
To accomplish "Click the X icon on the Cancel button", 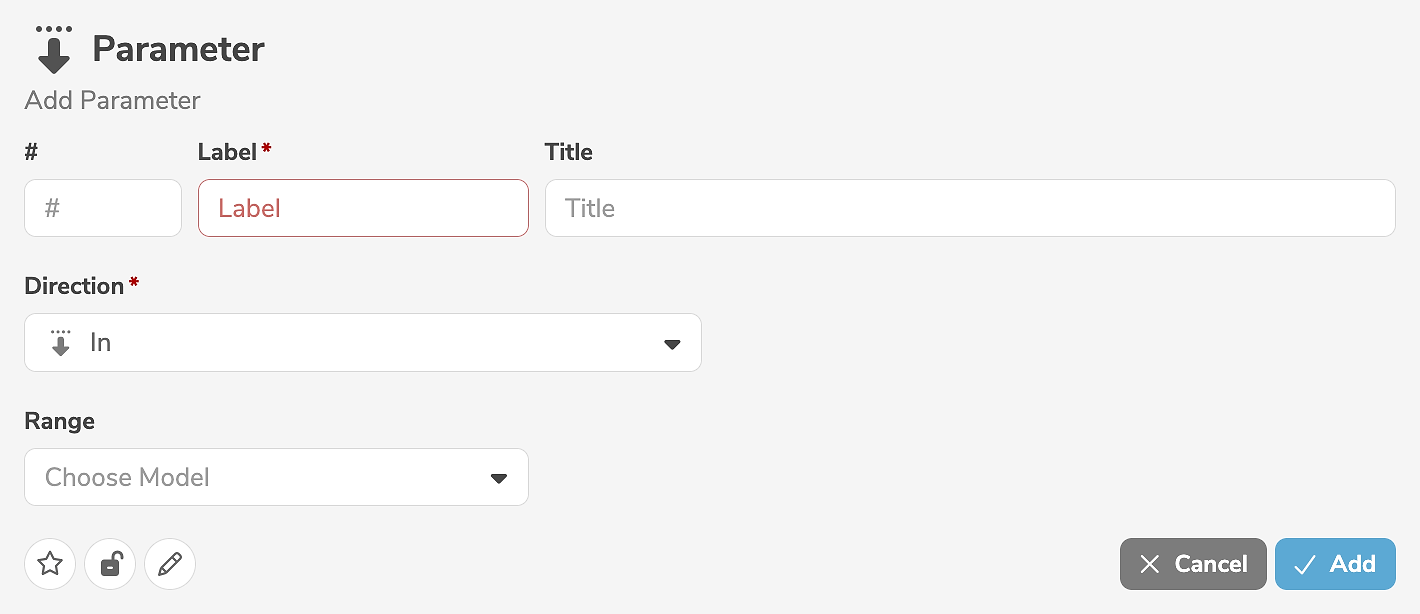I will [1150, 564].
